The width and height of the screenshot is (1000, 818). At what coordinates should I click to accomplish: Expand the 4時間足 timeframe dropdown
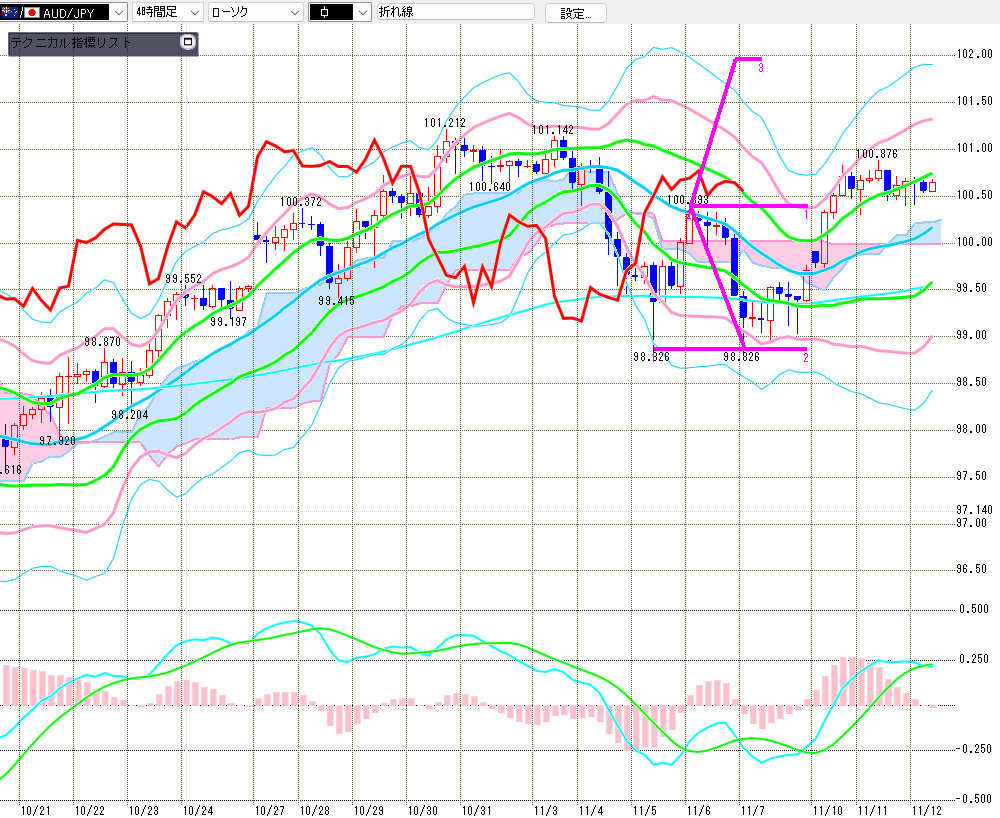click(192, 13)
